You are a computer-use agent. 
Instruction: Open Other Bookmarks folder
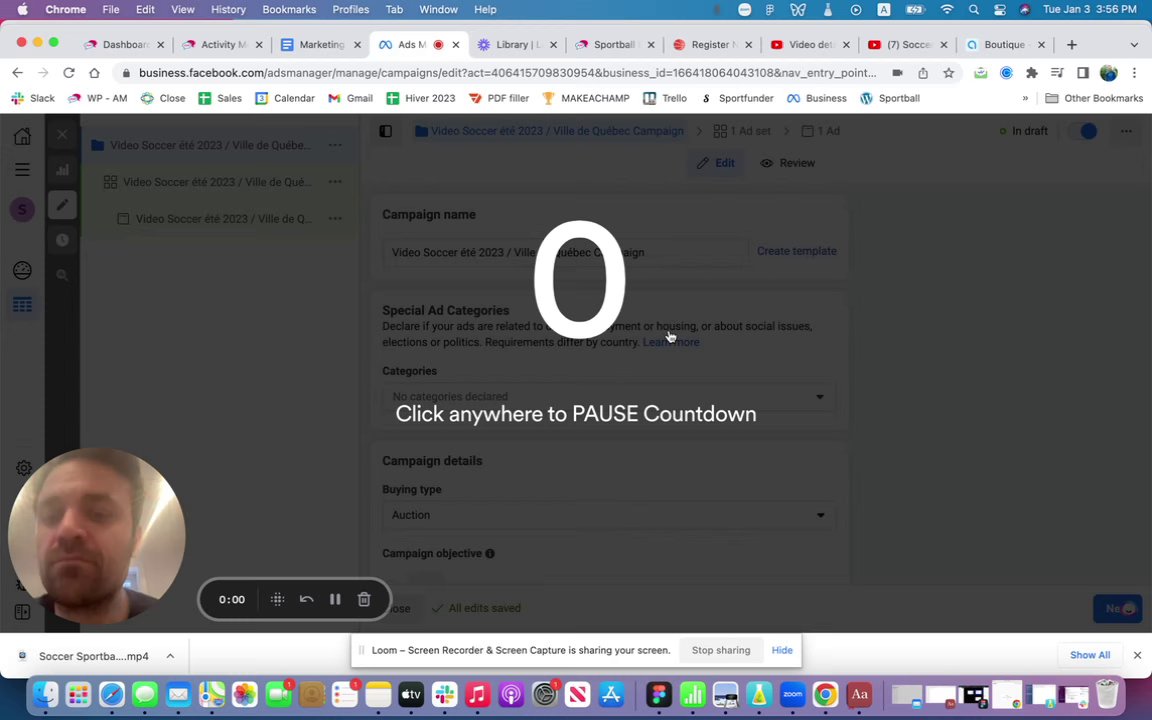1093,98
